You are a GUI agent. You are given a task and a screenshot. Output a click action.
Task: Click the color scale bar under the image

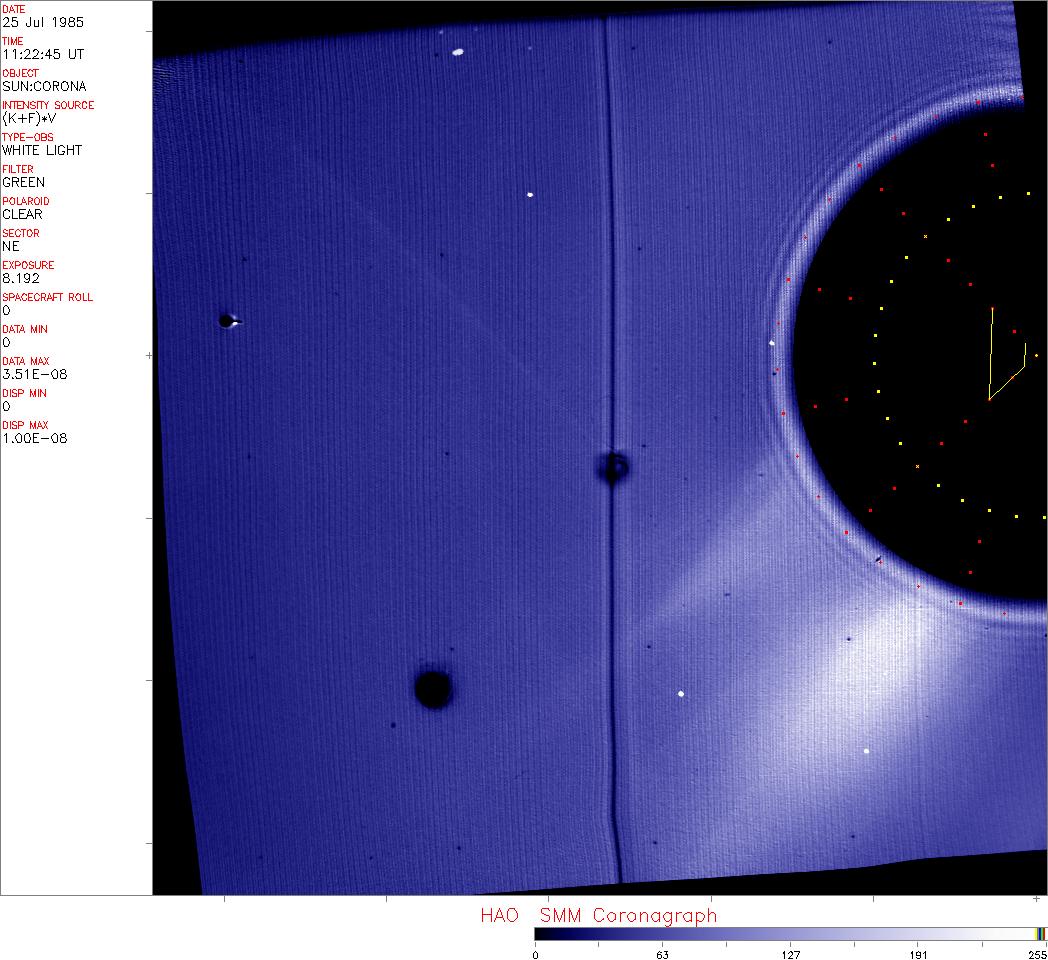point(785,933)
